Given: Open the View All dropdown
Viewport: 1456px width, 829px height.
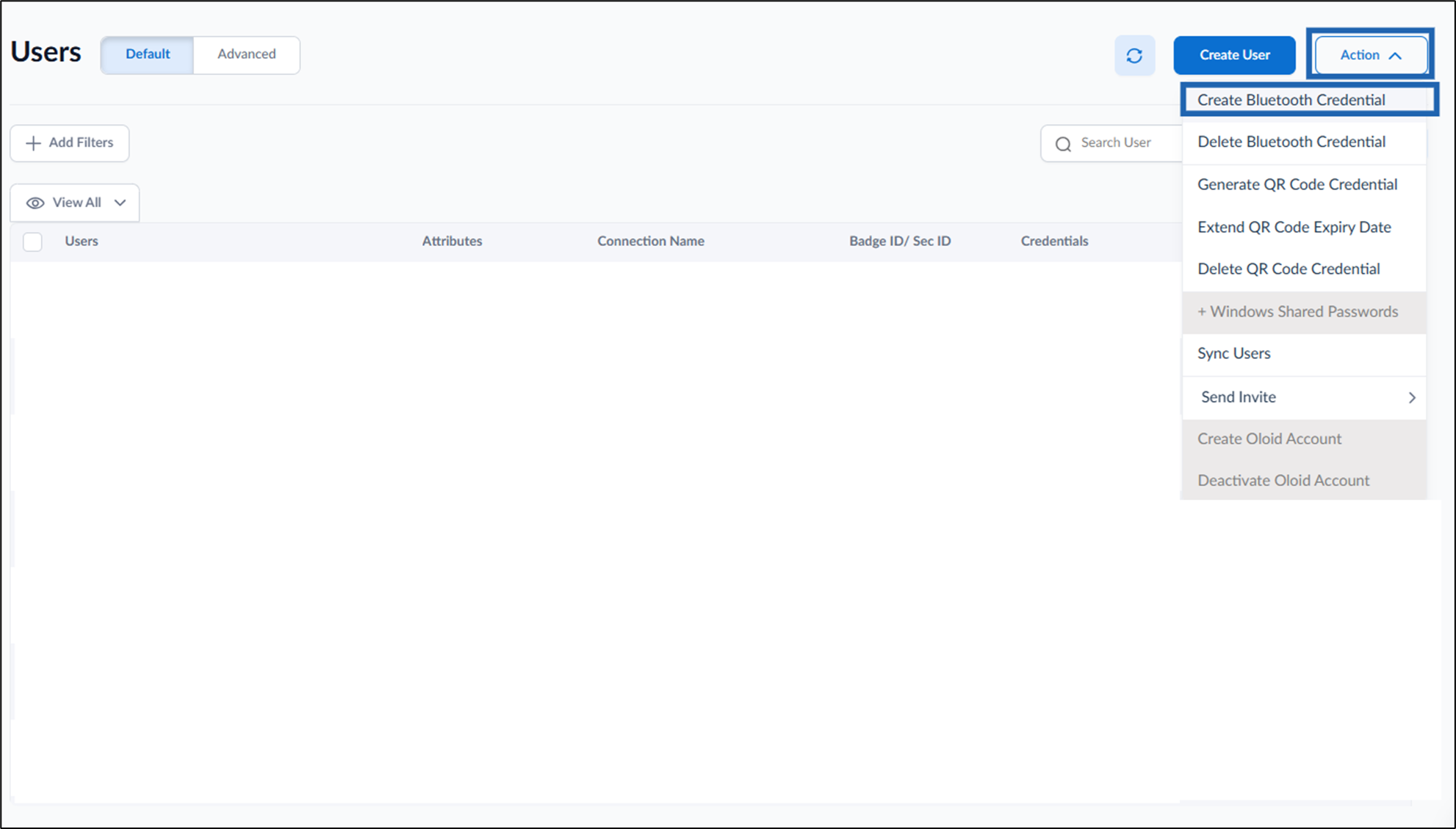Looking at the screenshot, I should [x=75, y=203].
